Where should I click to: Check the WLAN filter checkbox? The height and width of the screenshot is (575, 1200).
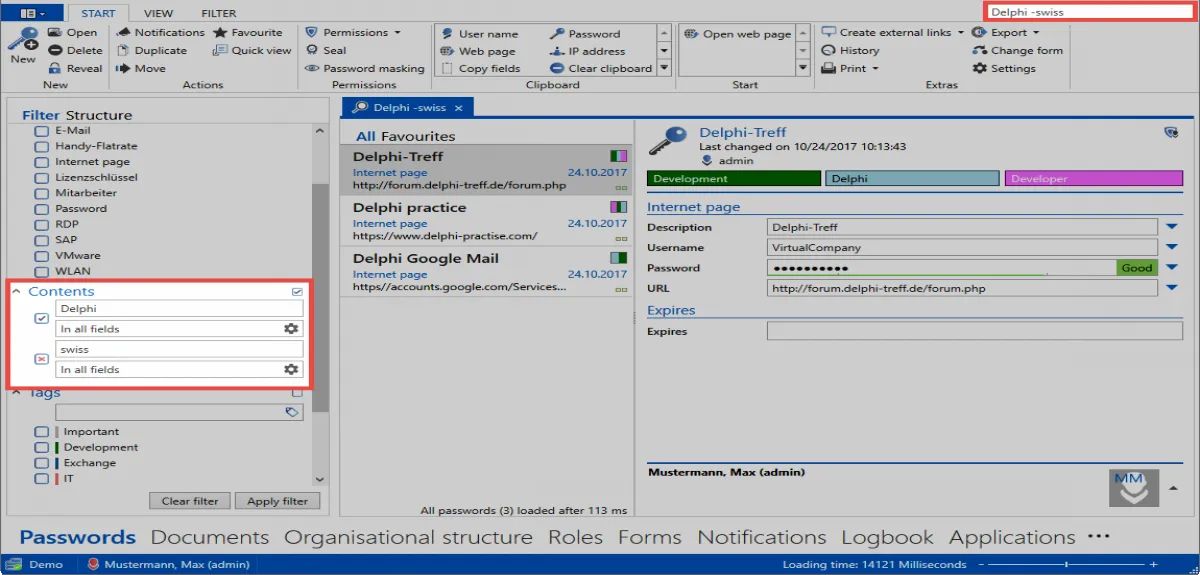[41, 272]
